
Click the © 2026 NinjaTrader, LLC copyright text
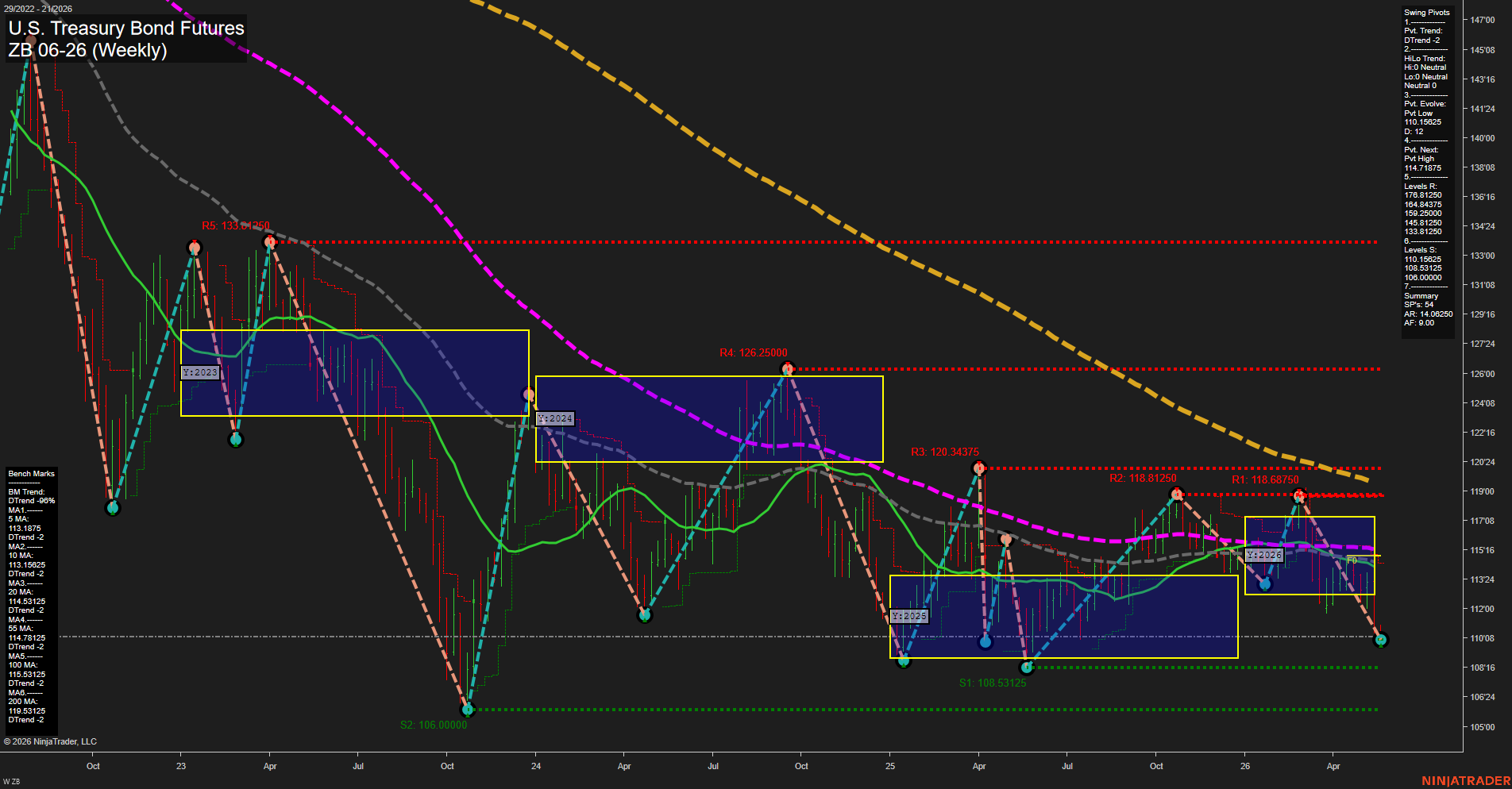(x=50, y=741)
